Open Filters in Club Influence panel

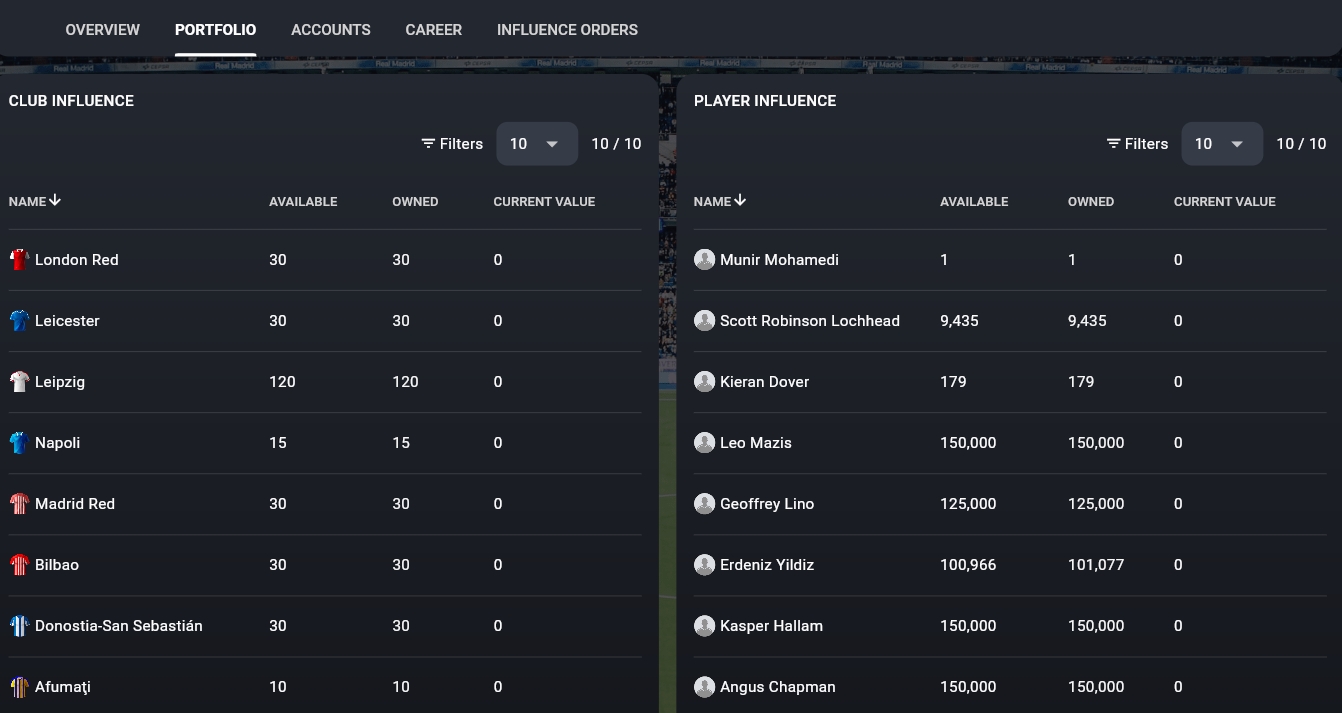coord(452,144)
